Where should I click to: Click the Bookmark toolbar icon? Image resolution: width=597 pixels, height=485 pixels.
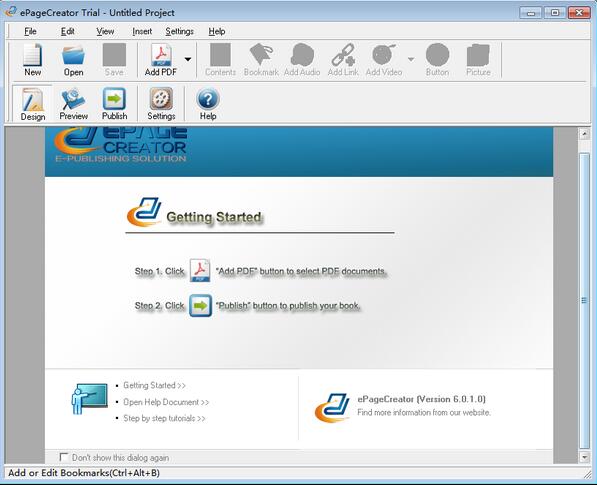261,54
